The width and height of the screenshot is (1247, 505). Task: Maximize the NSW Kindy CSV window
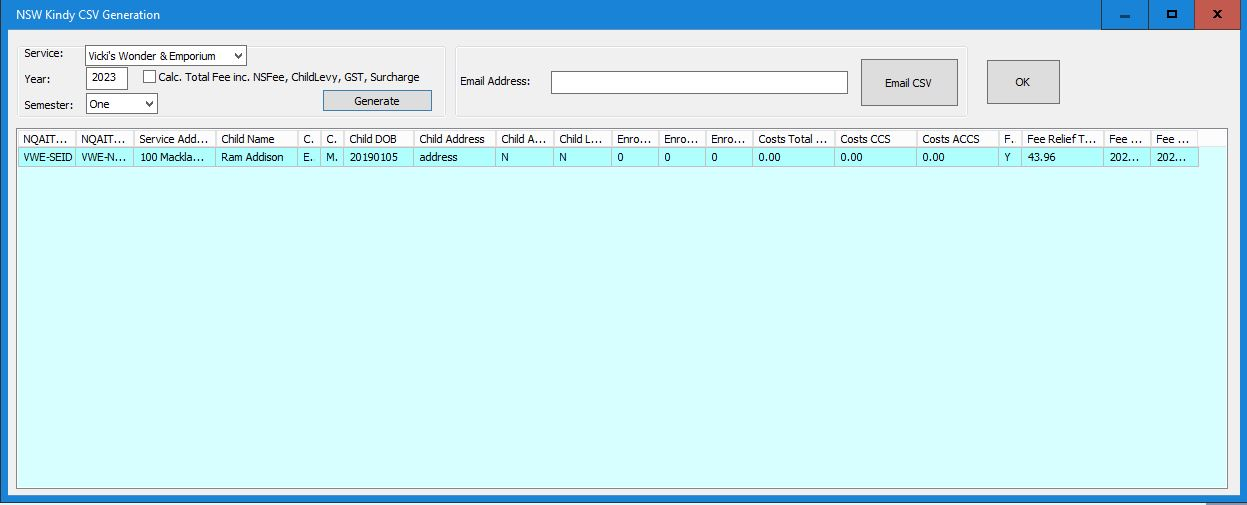[x=1171, y=15]
